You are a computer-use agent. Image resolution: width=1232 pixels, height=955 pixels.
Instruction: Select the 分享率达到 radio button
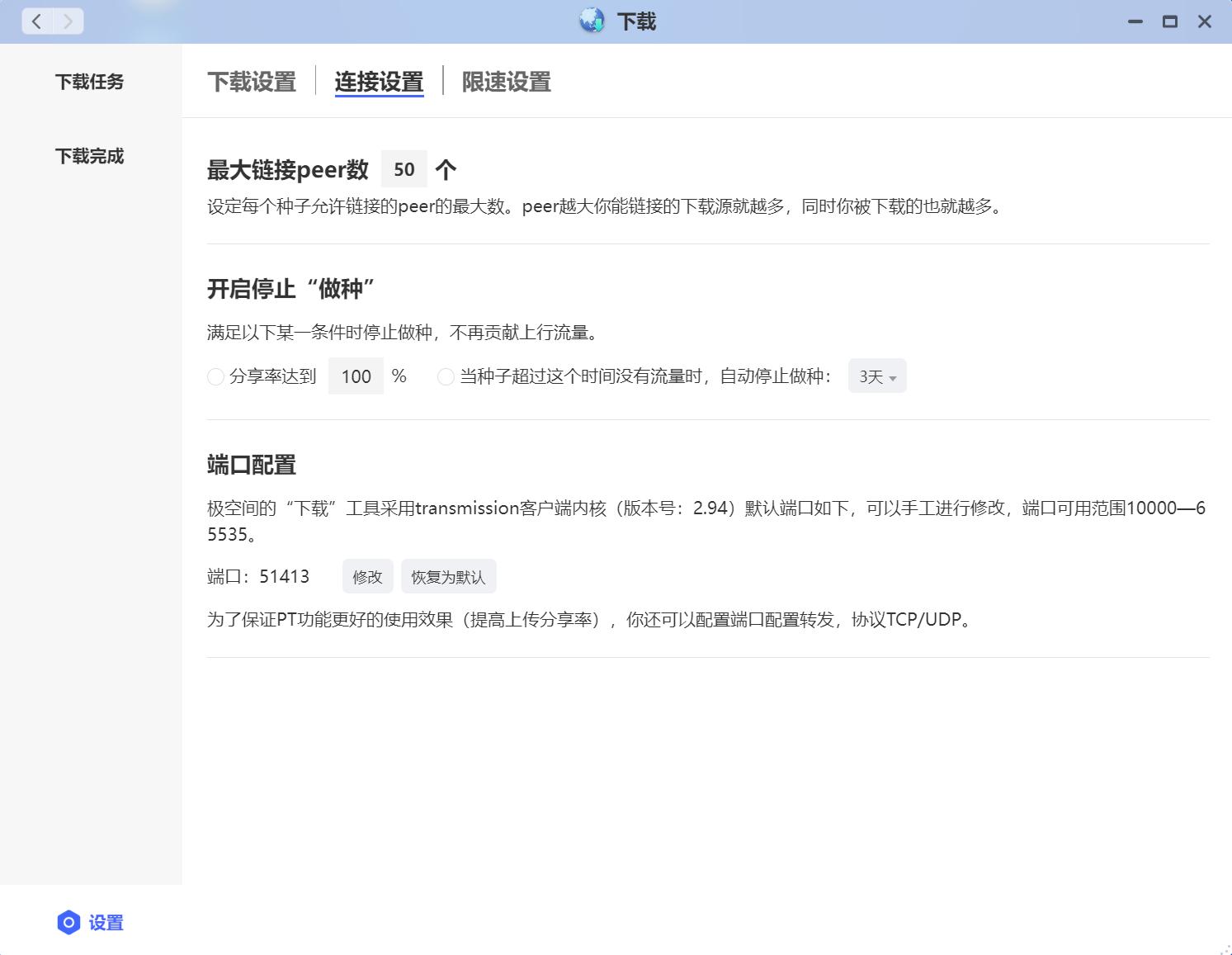tap(215, 377)
